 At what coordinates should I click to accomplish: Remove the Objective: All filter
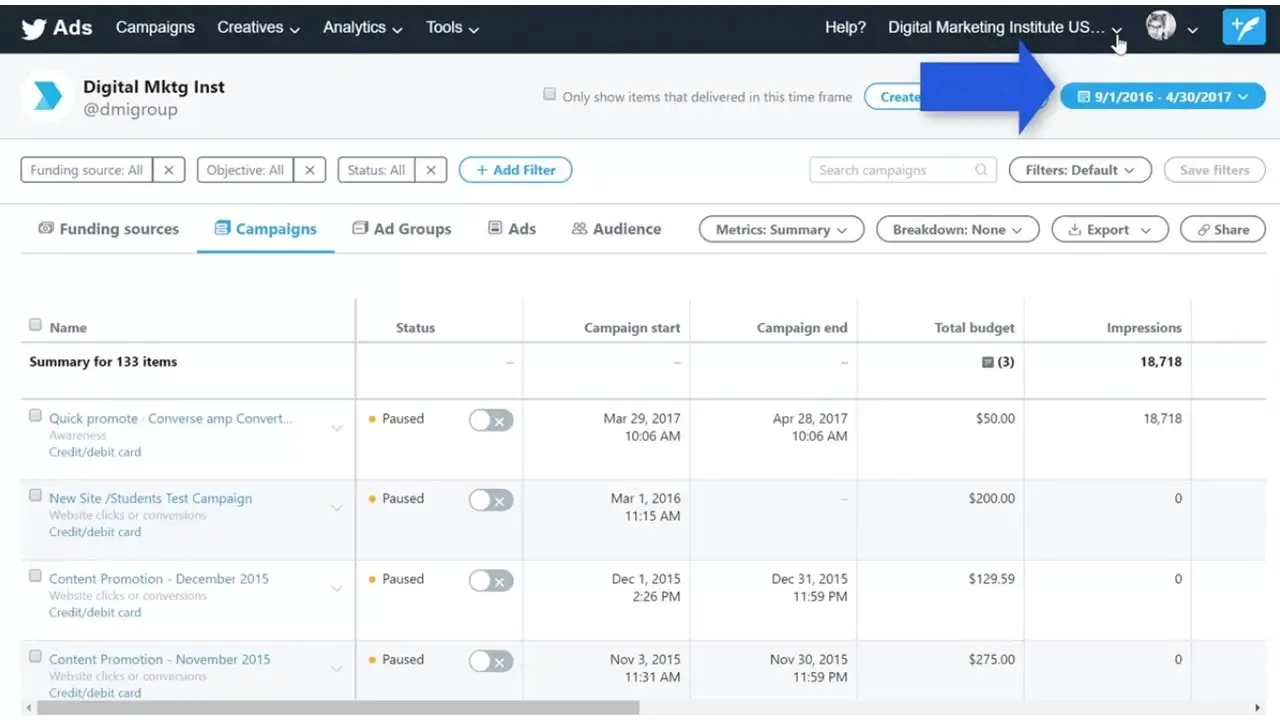(x=310, y=170)
